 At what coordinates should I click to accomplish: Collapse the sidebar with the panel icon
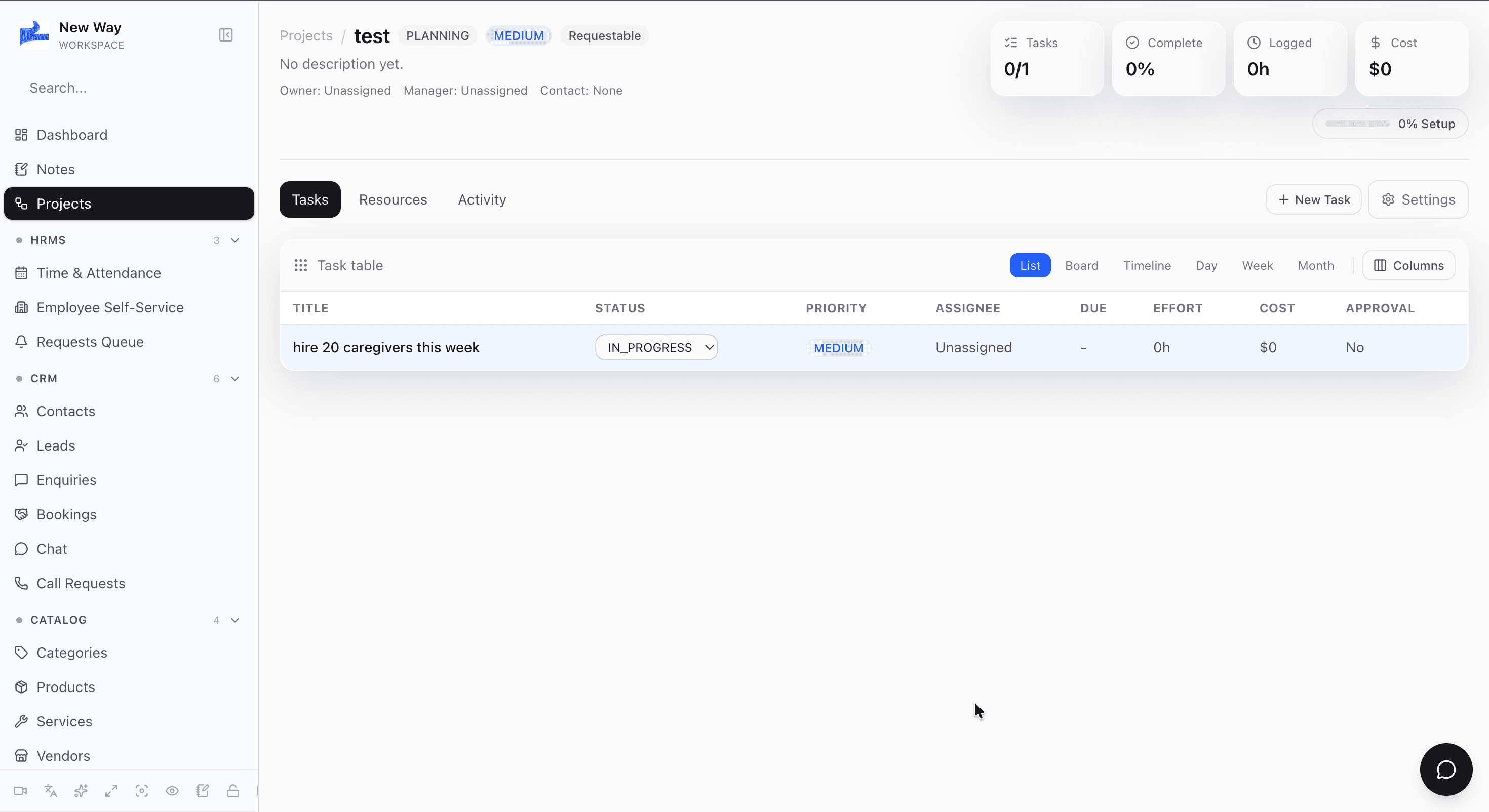[x=225, y=35]
